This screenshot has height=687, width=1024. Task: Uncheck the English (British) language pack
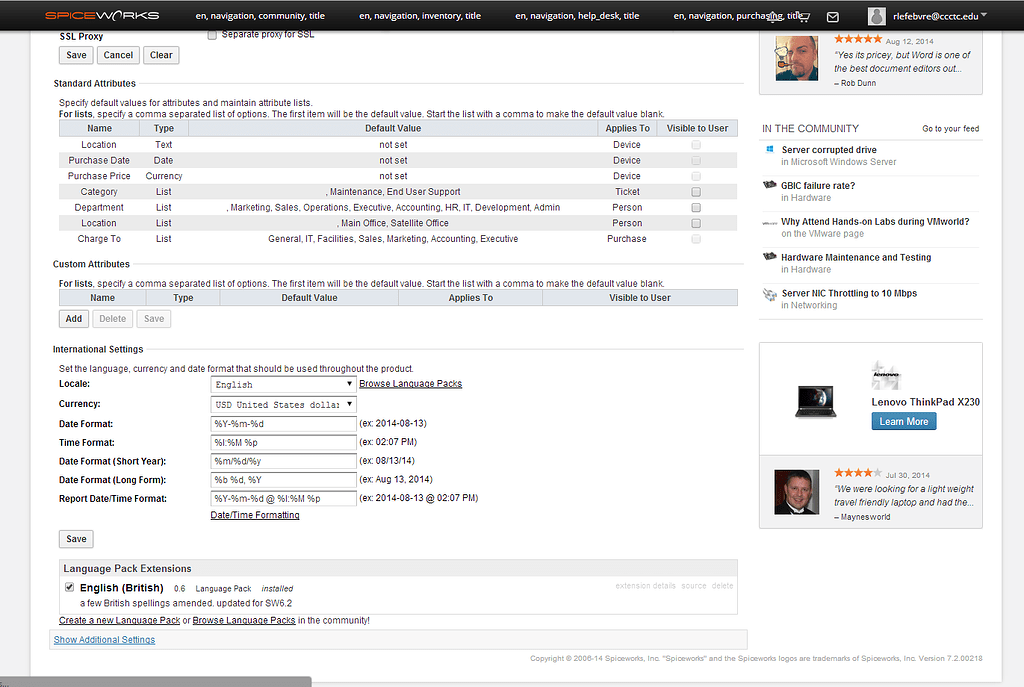[69, 587]
